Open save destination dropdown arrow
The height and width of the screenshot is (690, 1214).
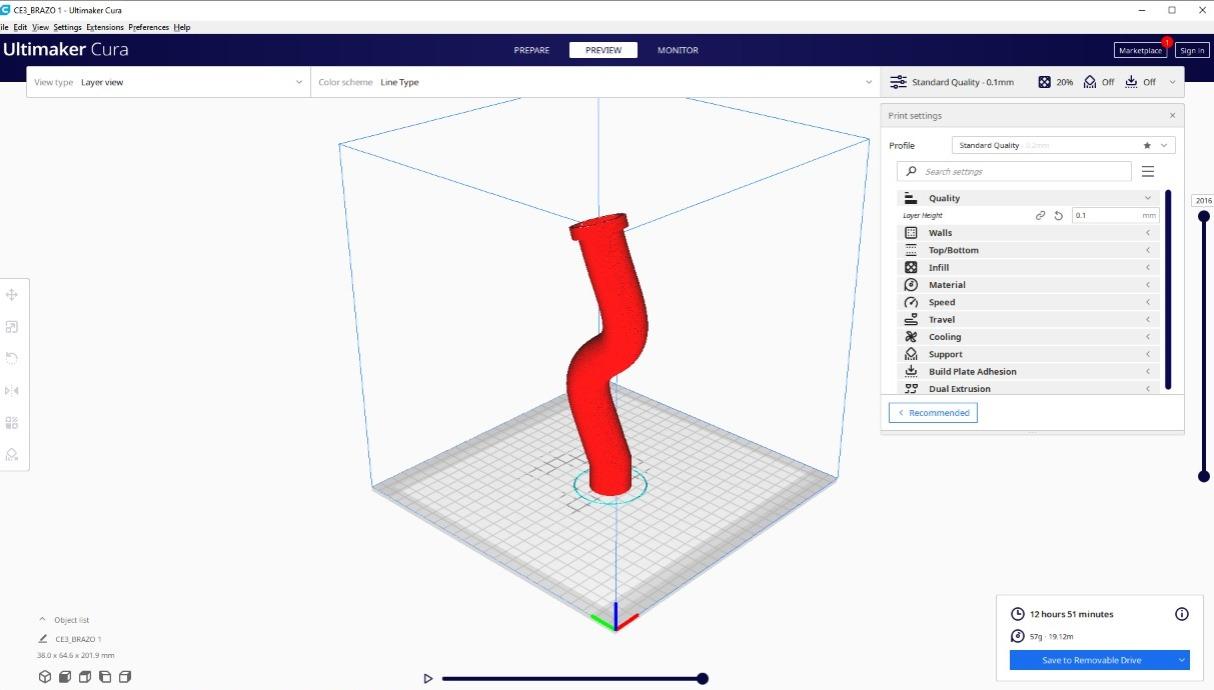[x=1182, y=660]
